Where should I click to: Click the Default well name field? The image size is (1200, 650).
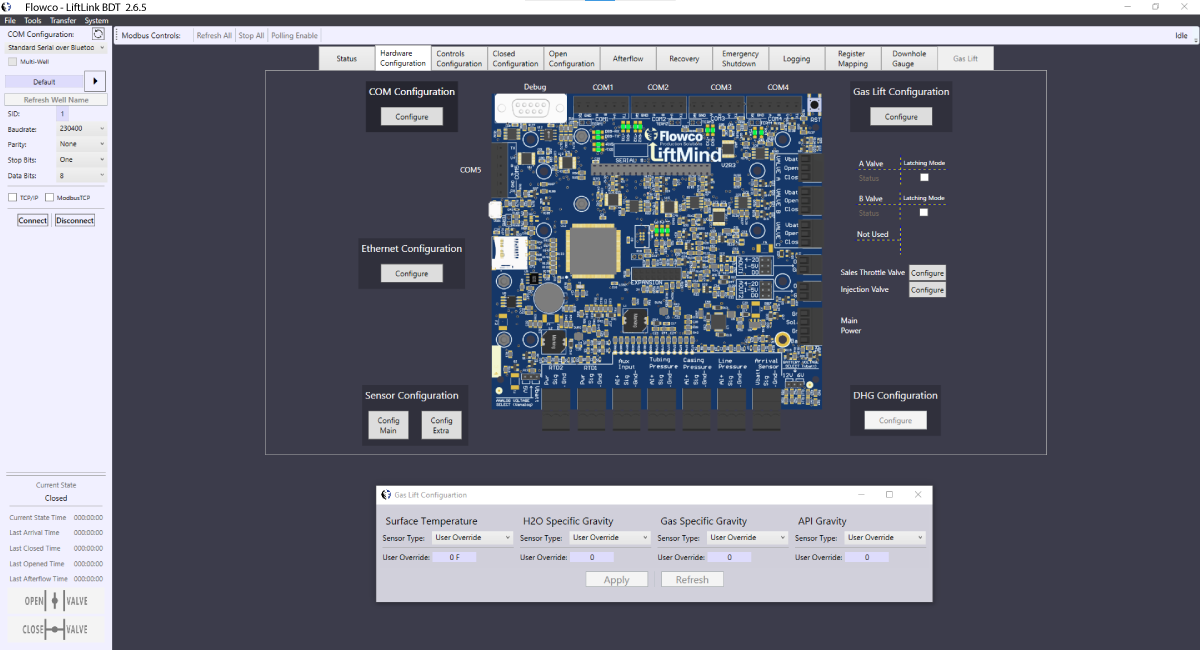click(44, 82)
